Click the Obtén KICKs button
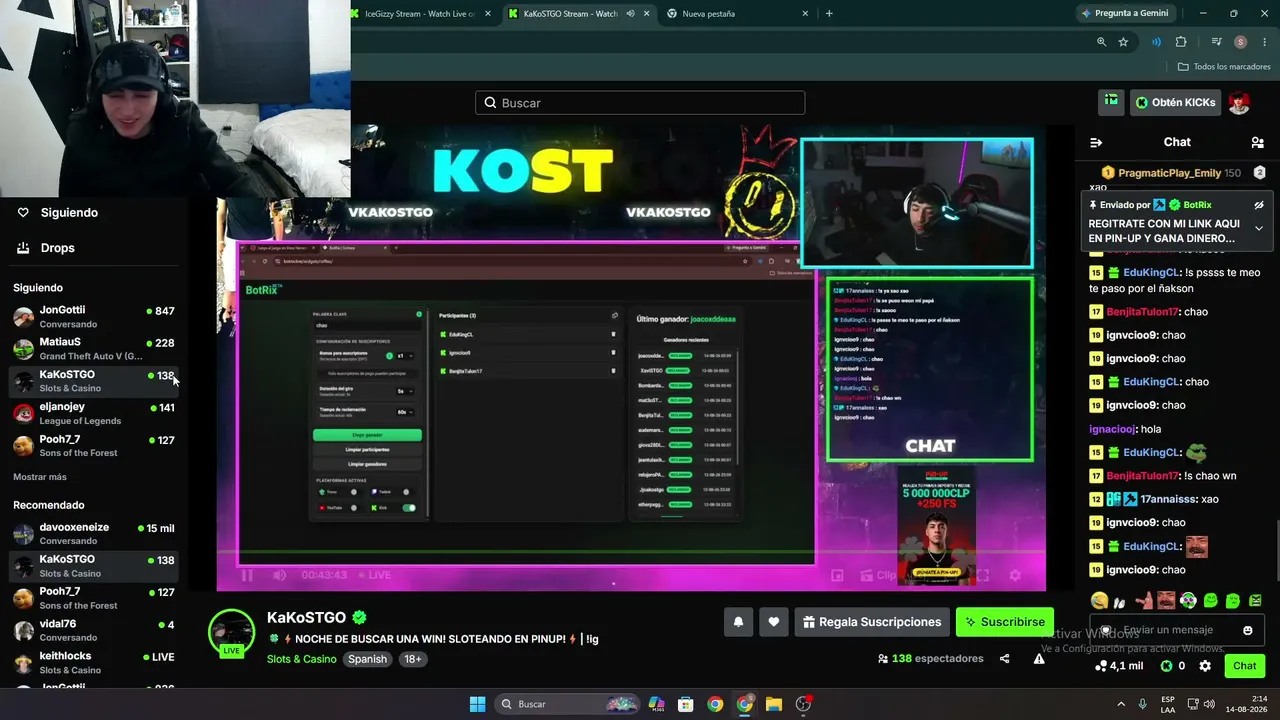Screen dimensions: 1280x720 pyautogui.click(x=1175, y=102)
